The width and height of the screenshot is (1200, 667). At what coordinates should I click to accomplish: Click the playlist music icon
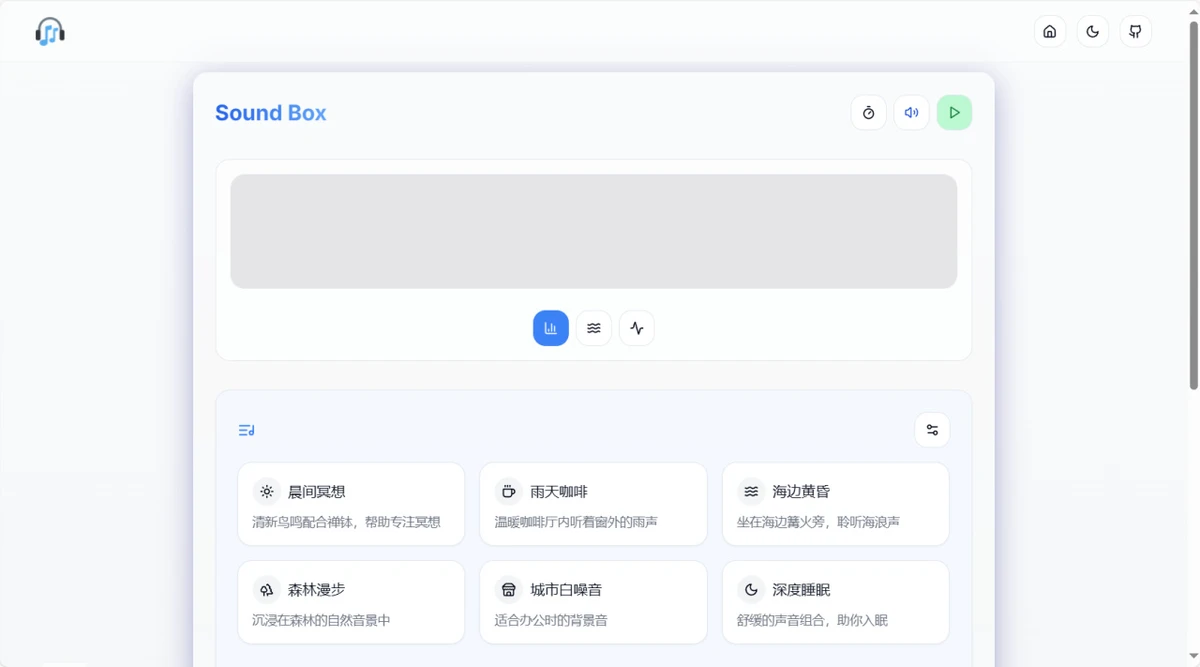(x=247, y=430)
